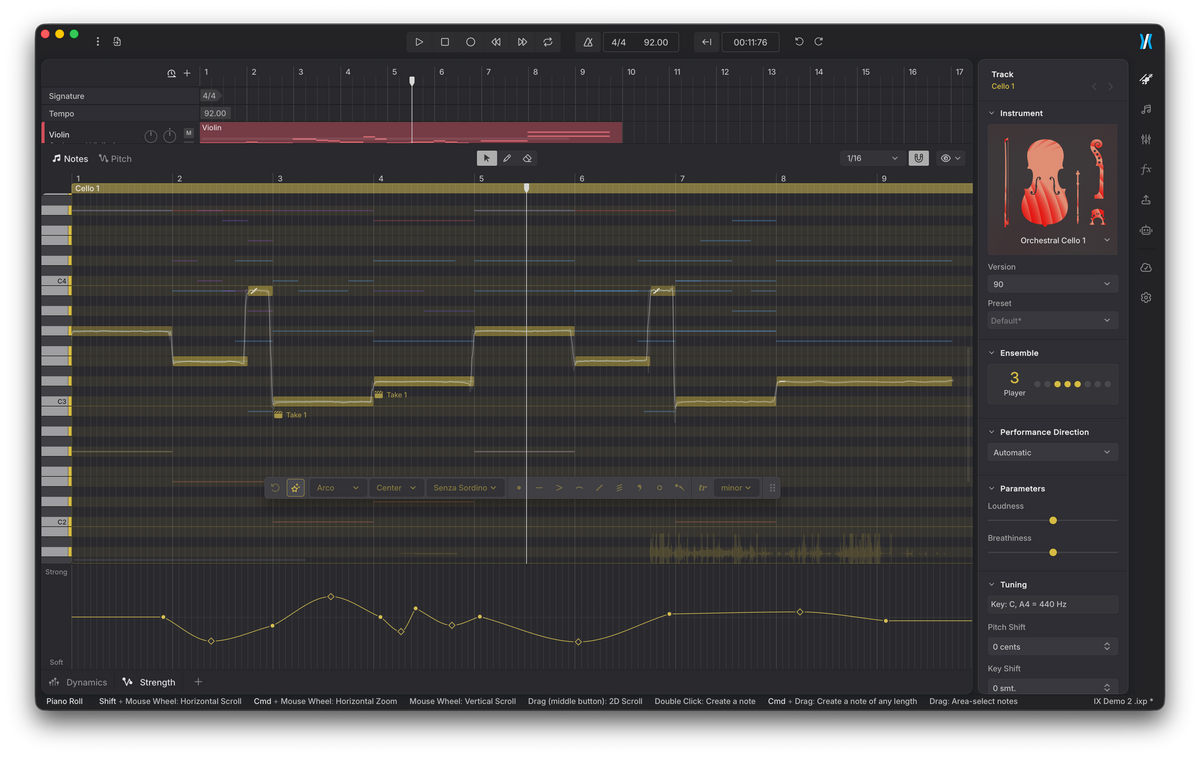Adjust the Breathiness slider
This screenshot has width=1200, height=757.
[1053, 552]
